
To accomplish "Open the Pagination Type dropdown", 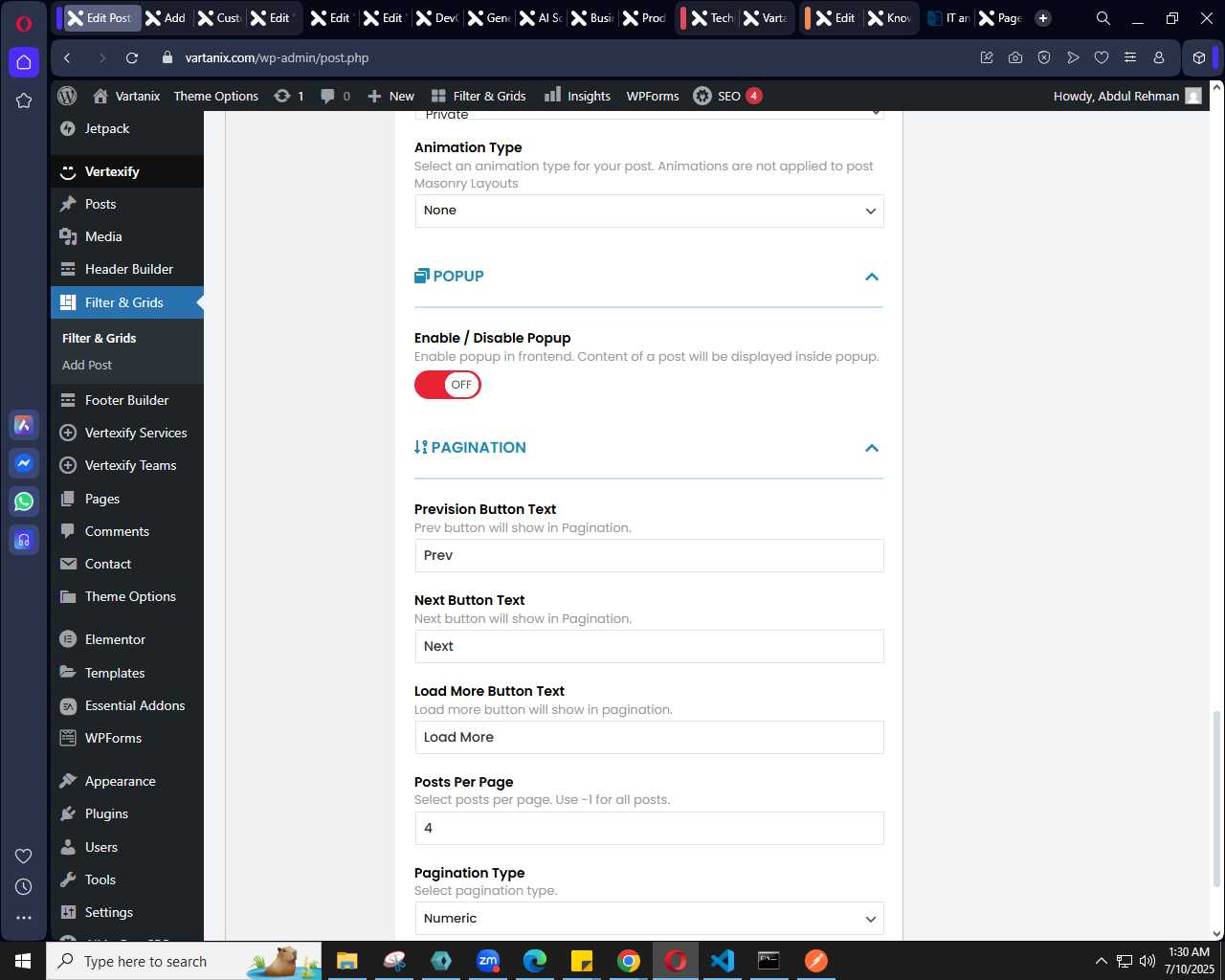I will click(649, 919).
